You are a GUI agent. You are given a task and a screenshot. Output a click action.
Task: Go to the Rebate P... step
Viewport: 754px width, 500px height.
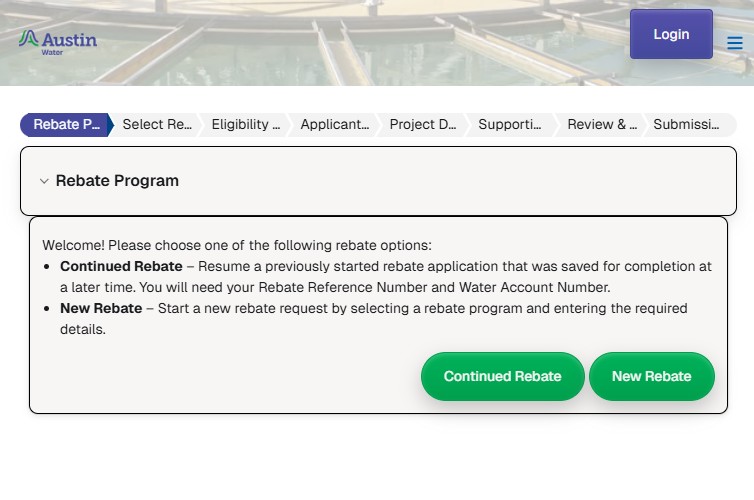click(66, 125)
